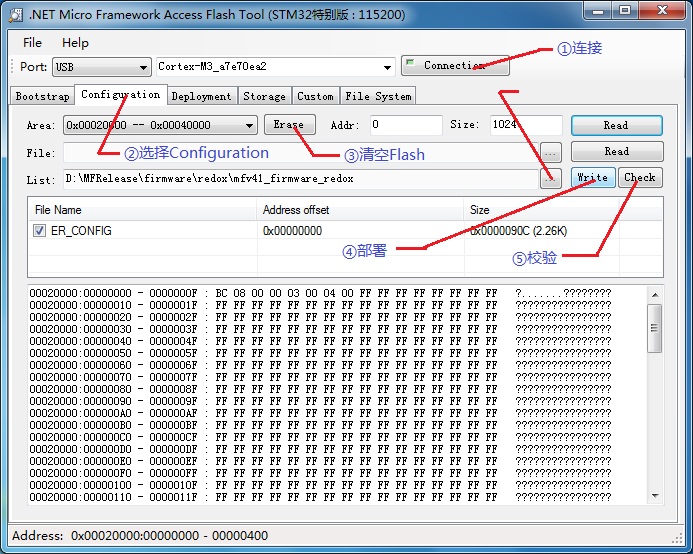Click the Connection button
The image size is (693, 554).
(x=455, y=65)
